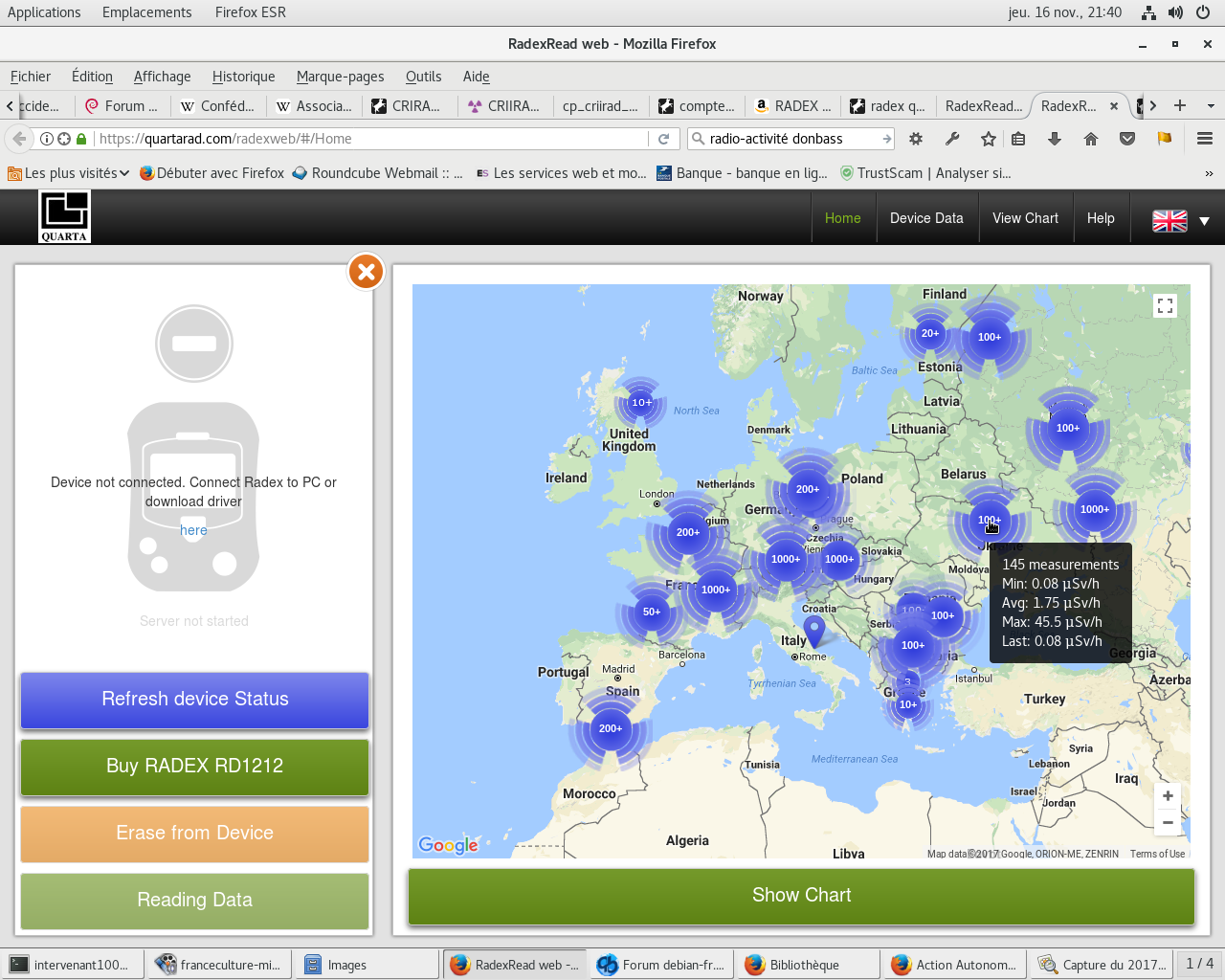Image resolution: width=1225 pixels, height=980 pixels.
Task: Open the volume control in system tray
Action: pyautogui.click(x=1175, y=12)
